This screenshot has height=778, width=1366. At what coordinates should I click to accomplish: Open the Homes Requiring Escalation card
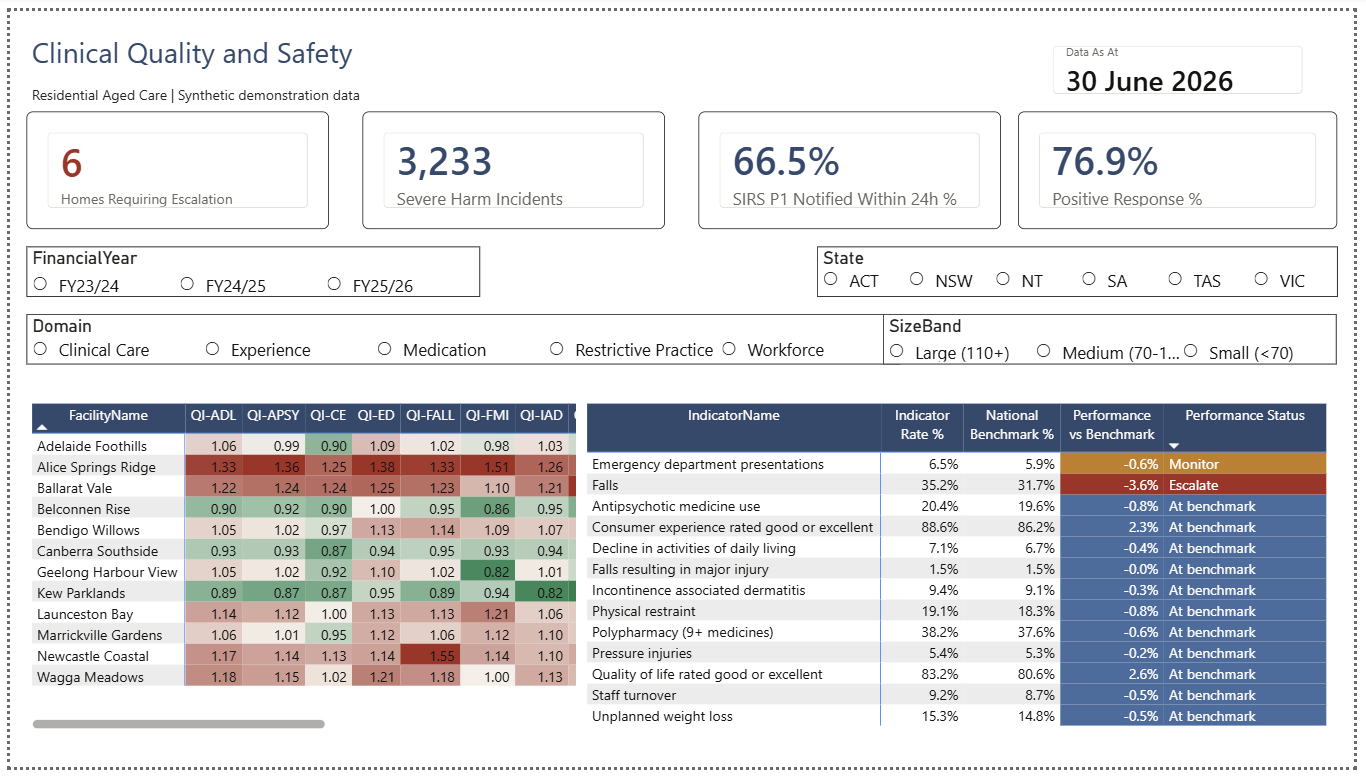tap(177, 171)
